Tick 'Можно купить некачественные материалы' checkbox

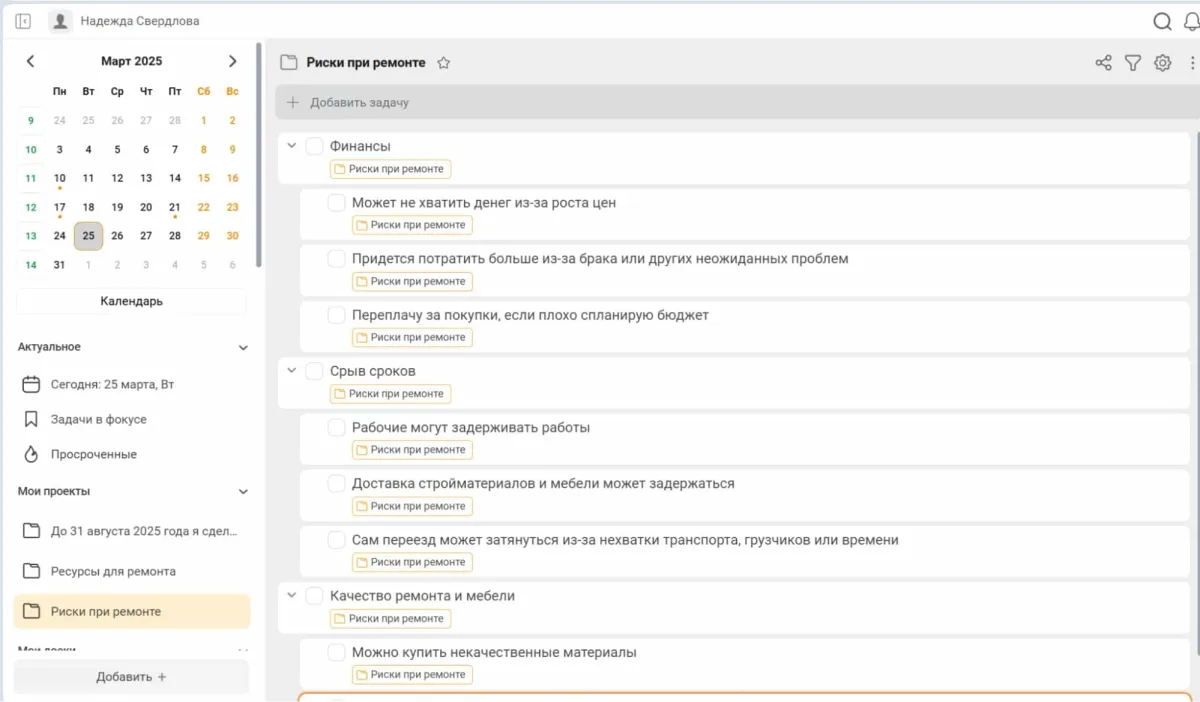(336, 653)
